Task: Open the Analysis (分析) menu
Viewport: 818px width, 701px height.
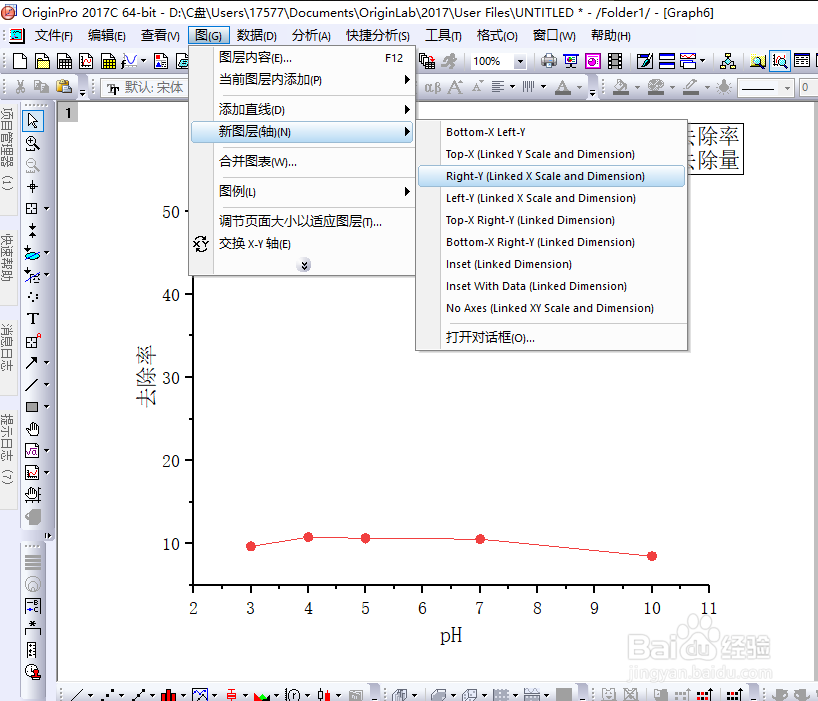Action: (x=311, y=35)
